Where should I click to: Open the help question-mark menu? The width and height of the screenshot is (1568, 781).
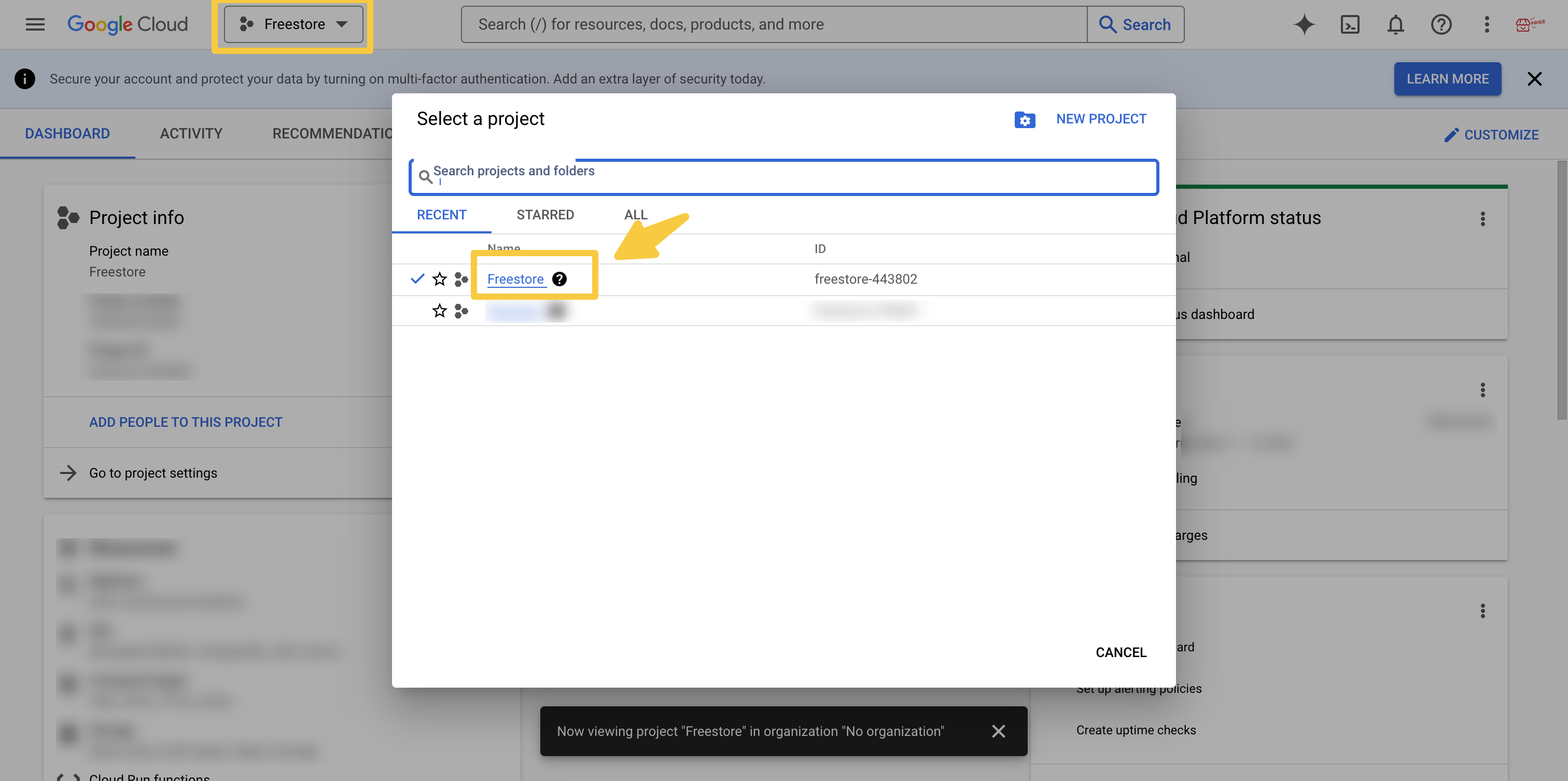click(x=1441, y=24)
